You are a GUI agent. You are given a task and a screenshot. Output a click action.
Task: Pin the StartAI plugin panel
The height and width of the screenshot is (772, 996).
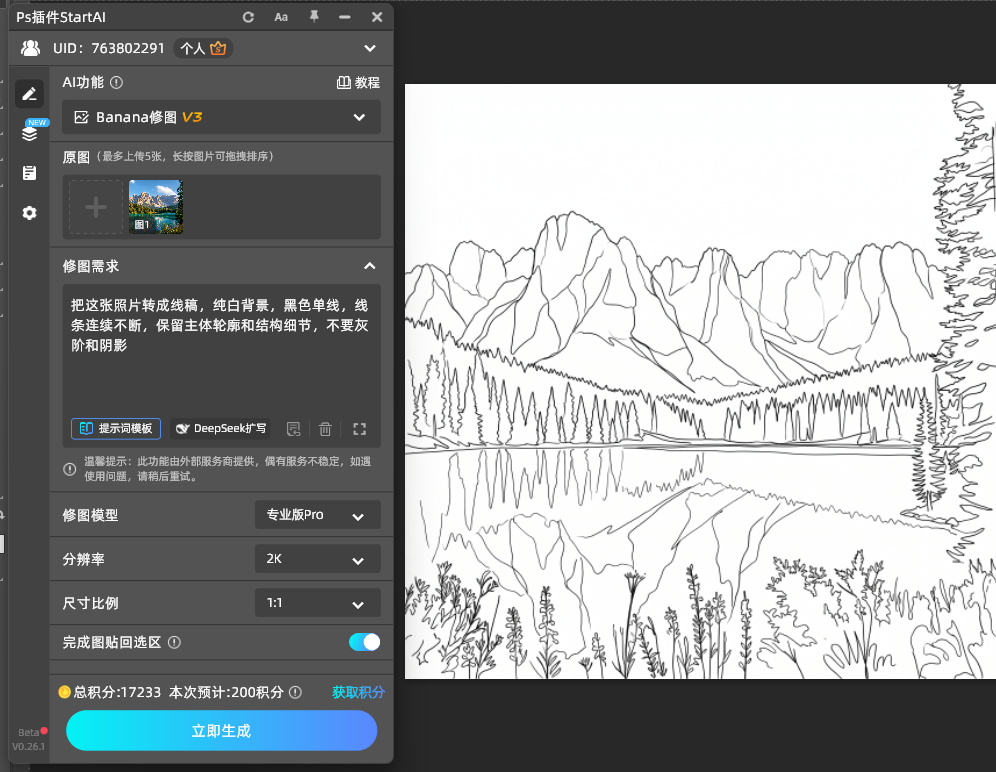tap(314, 17)
